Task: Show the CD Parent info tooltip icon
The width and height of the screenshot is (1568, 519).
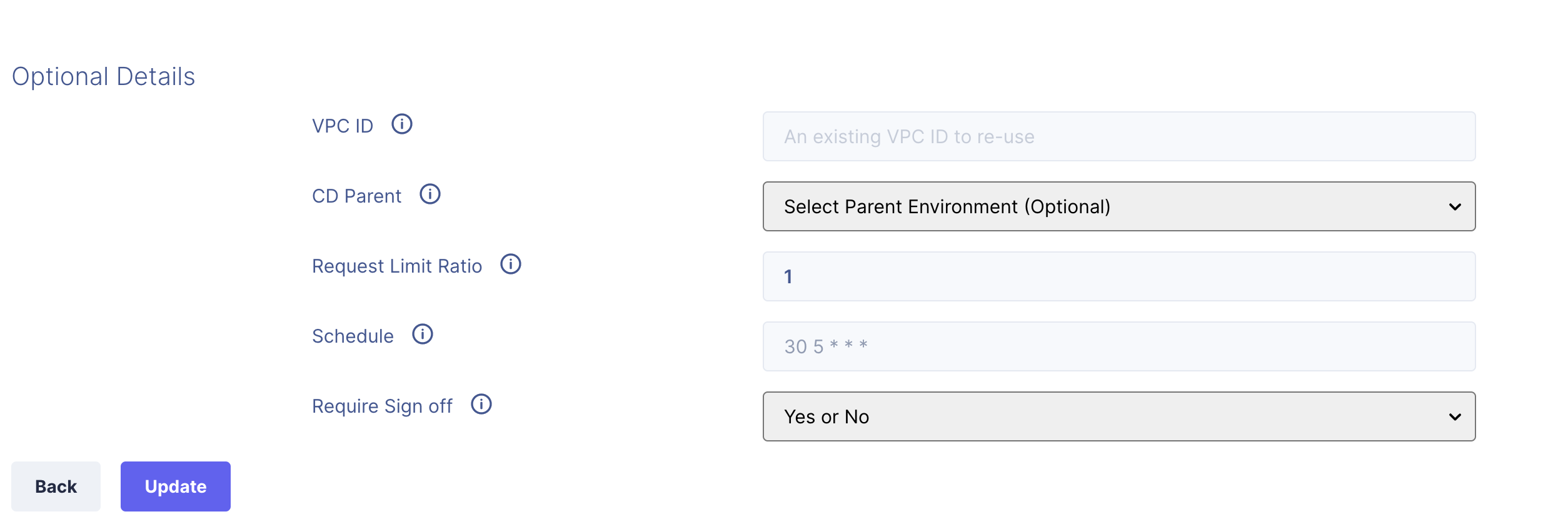Action: (x=430, y=194)
